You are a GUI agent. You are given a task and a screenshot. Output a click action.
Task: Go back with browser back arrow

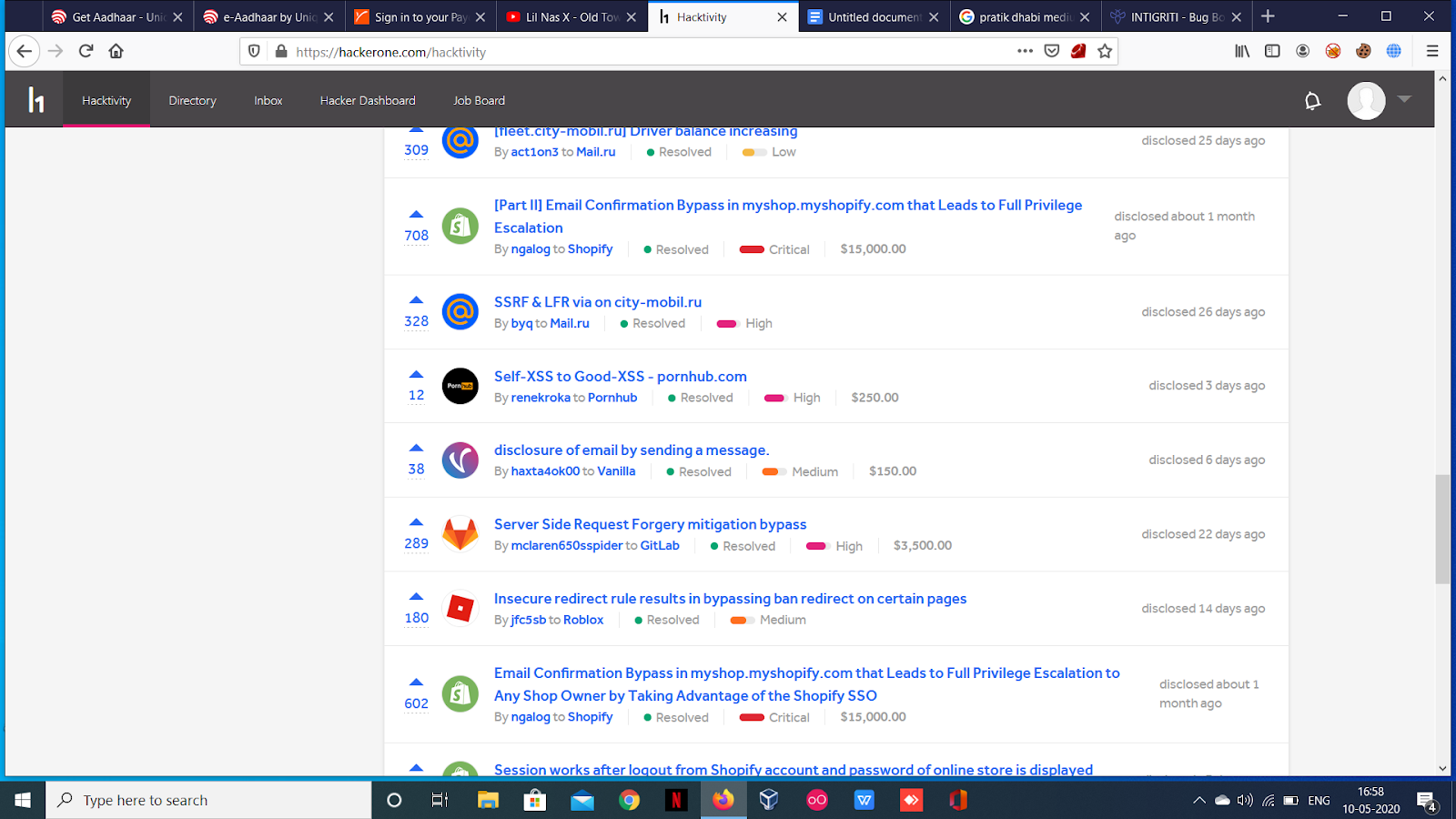(x=25, y=51)
